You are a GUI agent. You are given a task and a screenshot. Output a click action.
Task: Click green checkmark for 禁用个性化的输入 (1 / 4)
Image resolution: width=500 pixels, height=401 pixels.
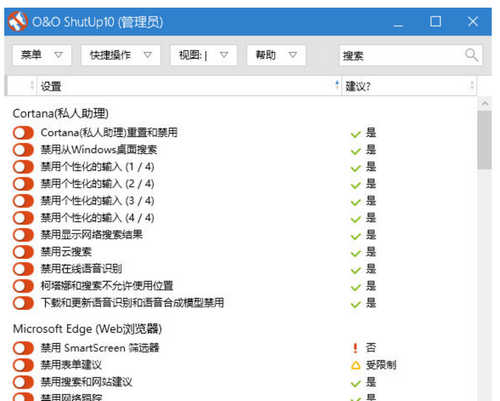(356, 168)
